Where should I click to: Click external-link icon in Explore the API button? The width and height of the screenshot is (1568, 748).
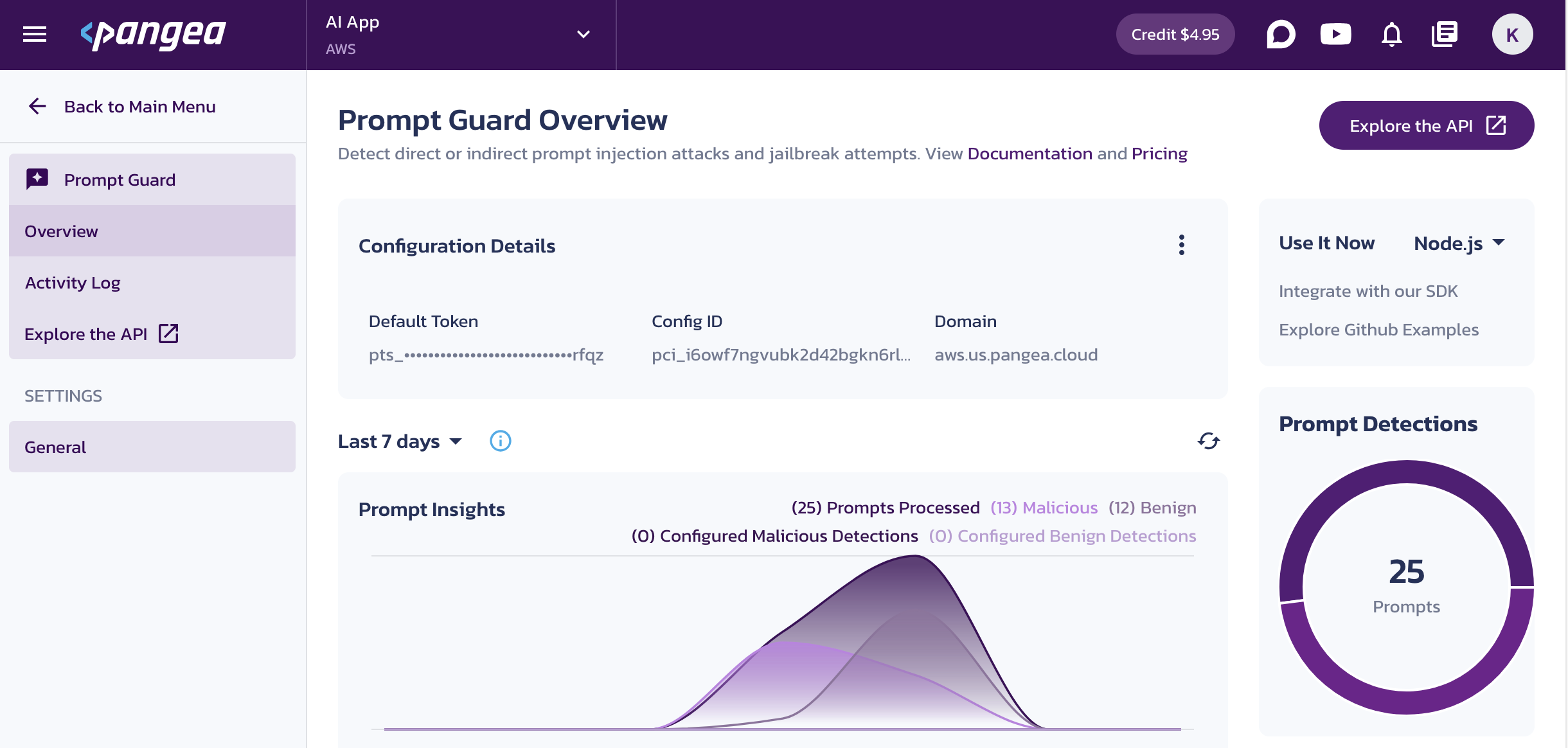point(1497,125)
